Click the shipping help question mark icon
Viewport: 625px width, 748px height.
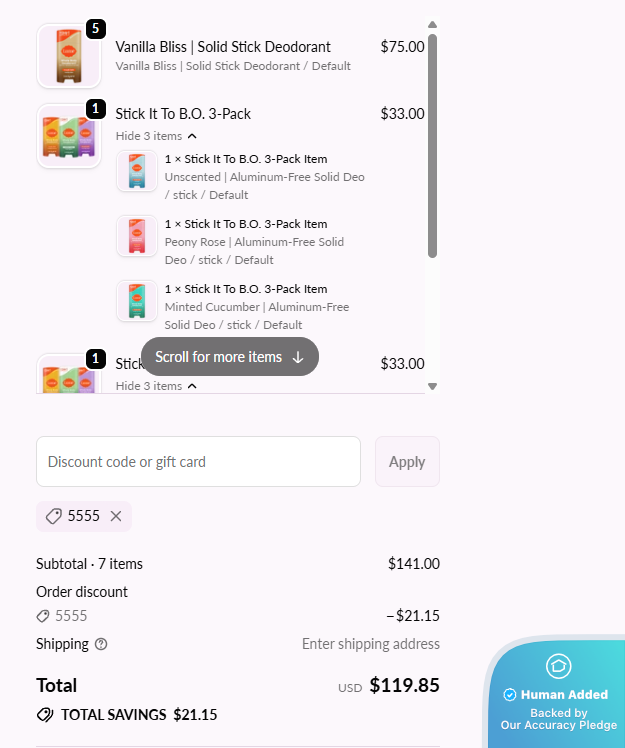[x=101, y=644]
